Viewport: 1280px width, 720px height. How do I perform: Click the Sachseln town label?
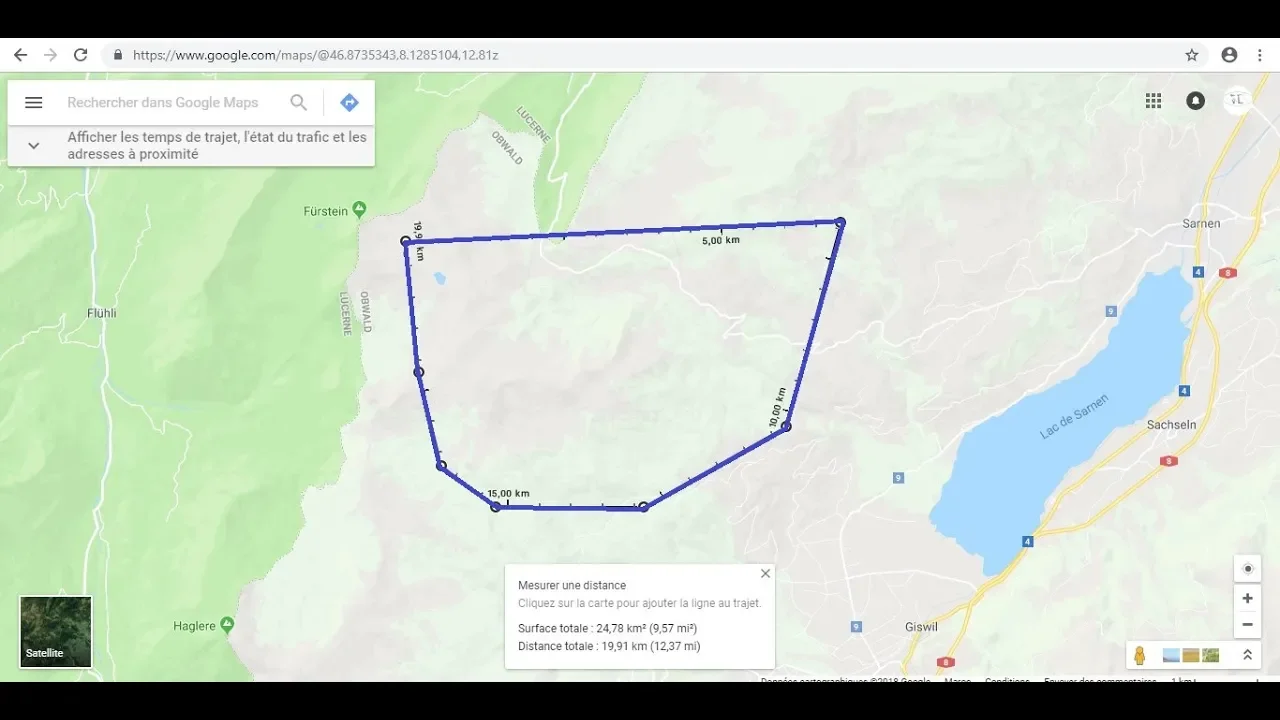[x=1172, y=425]
